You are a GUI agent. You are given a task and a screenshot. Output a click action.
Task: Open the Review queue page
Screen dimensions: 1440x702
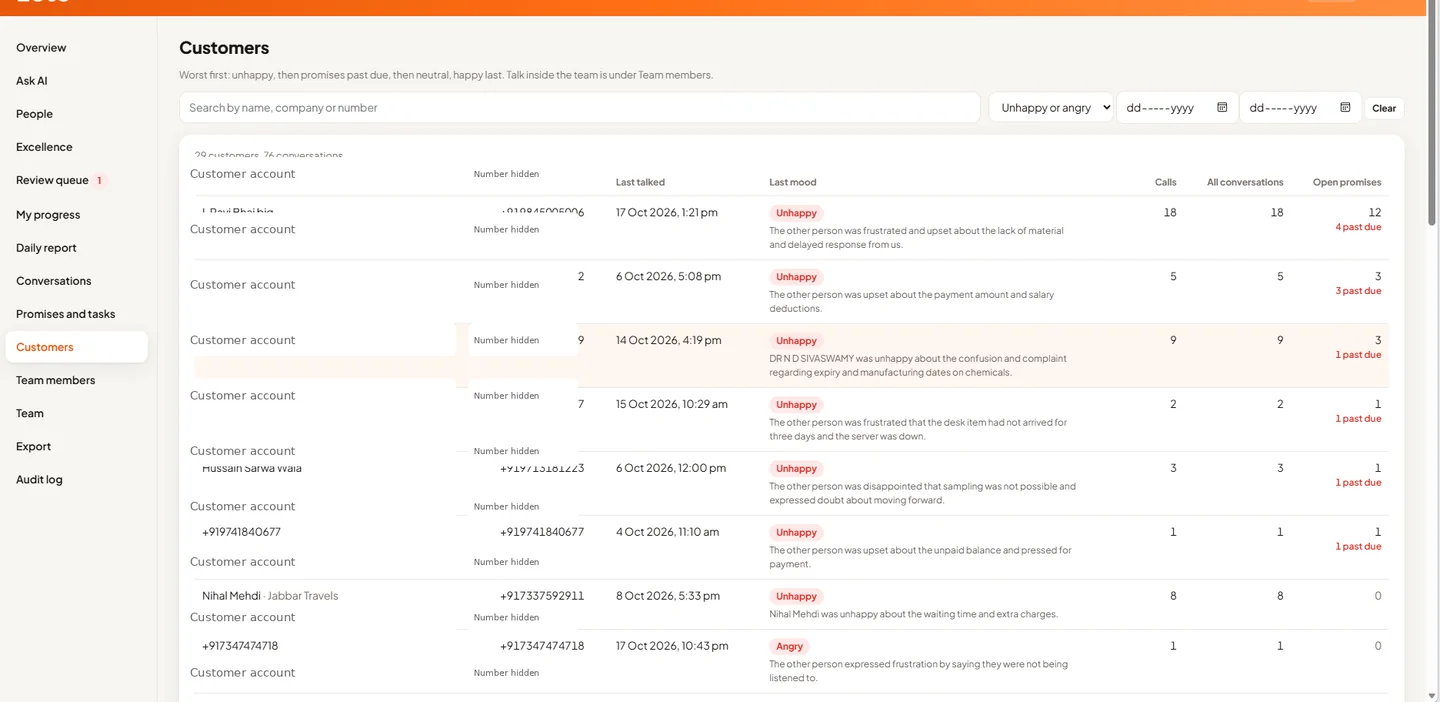(52, 181)
